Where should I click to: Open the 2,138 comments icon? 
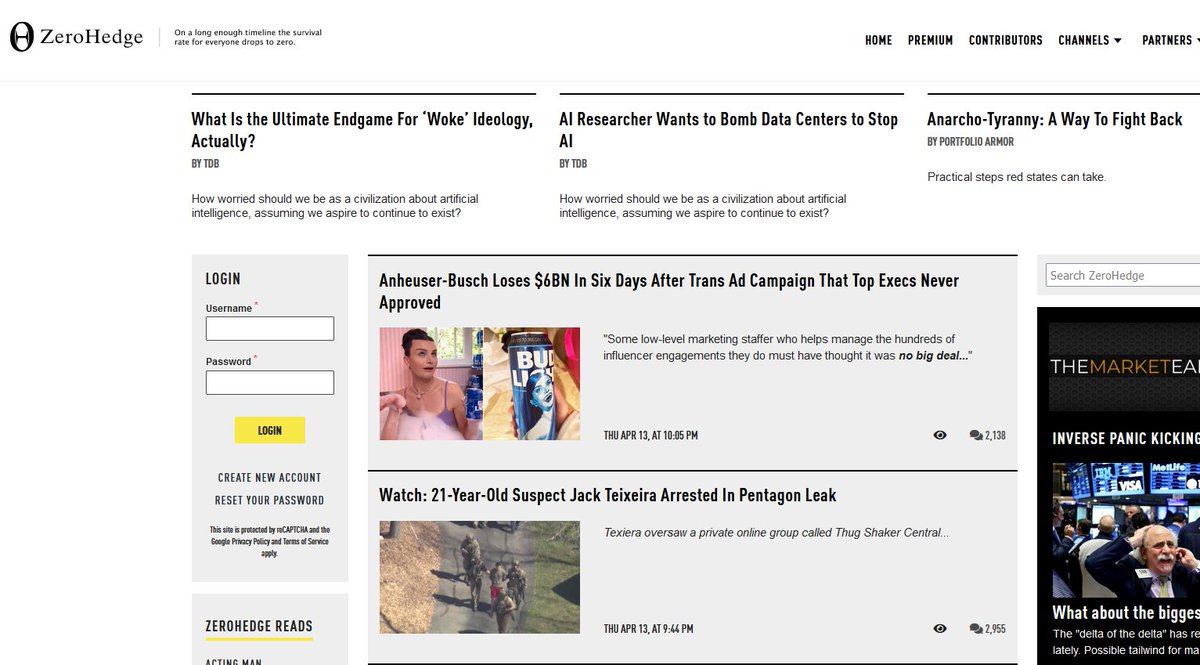click(987, 435)
